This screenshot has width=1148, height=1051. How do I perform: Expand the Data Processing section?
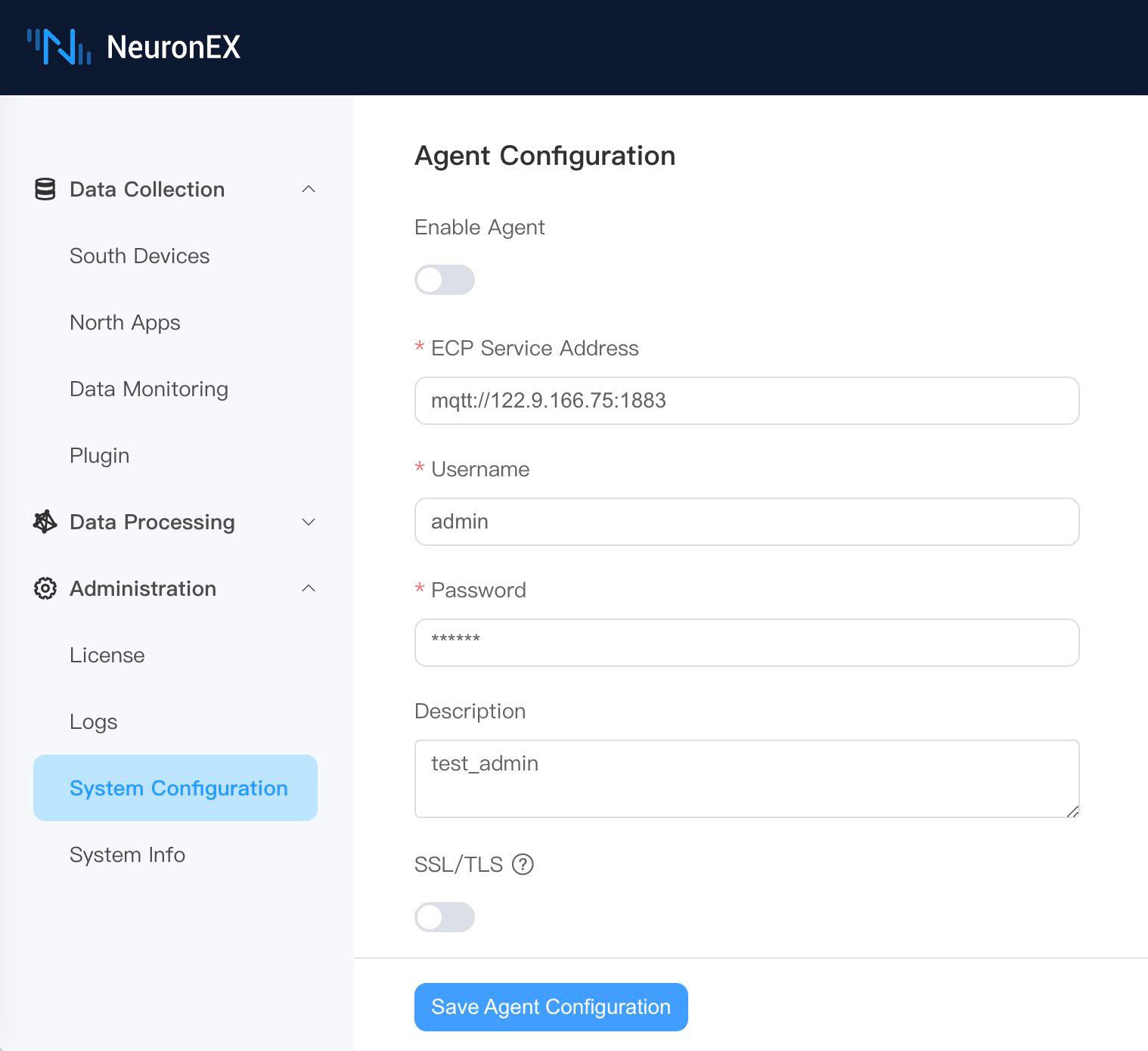[309, 522]
